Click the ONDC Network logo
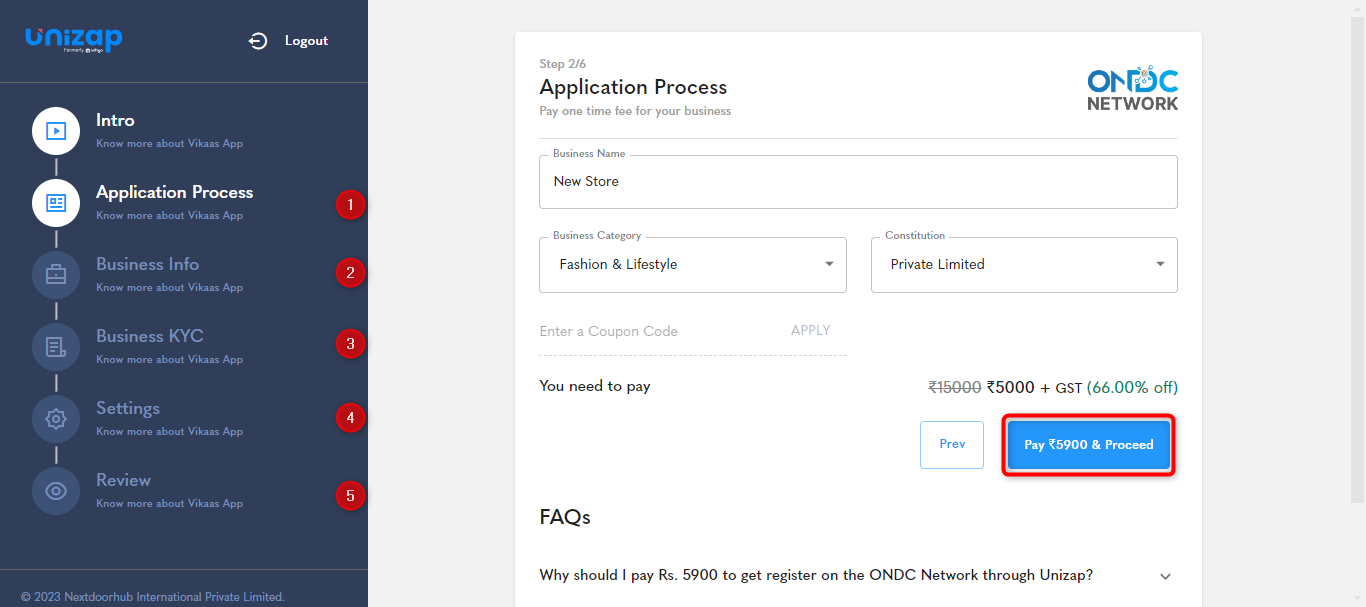Viewport: 1366px width, 607px height. pyautogui.click(x=1133, y=89)
